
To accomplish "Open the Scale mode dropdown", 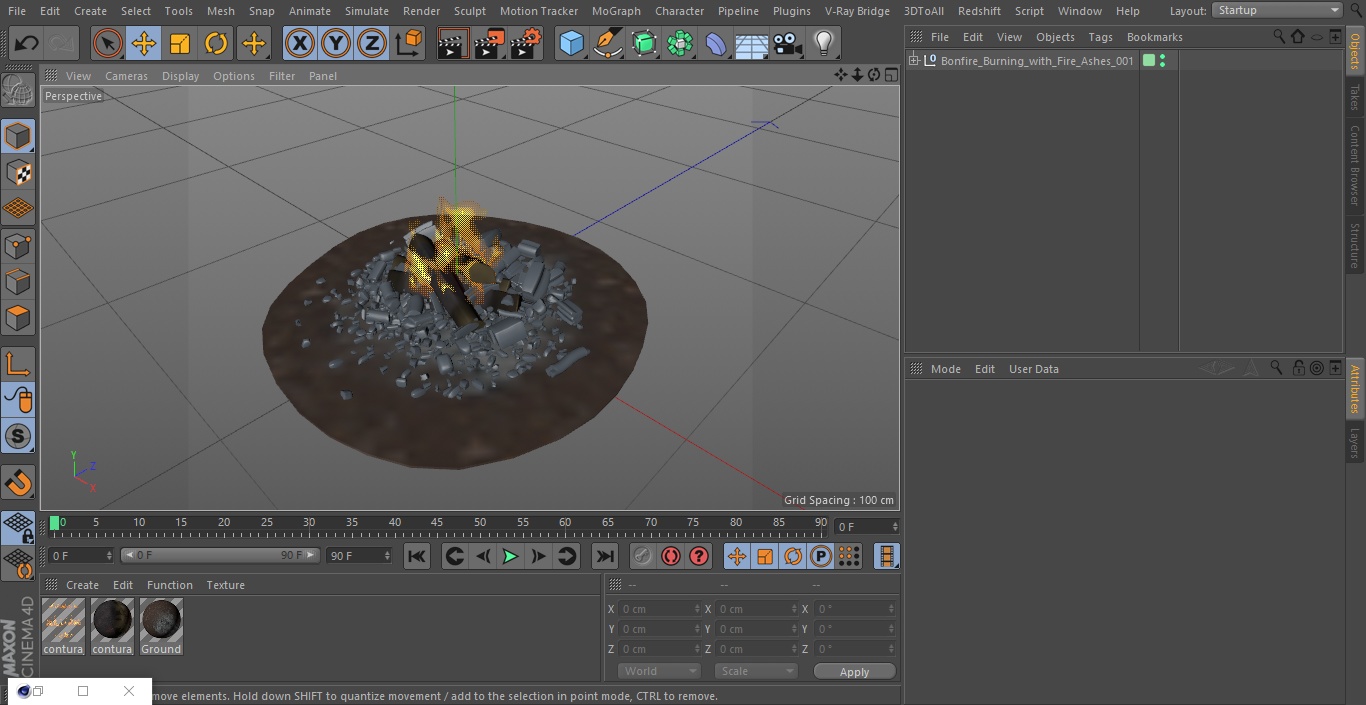I will pyautogui.click(x=755, y=671).
